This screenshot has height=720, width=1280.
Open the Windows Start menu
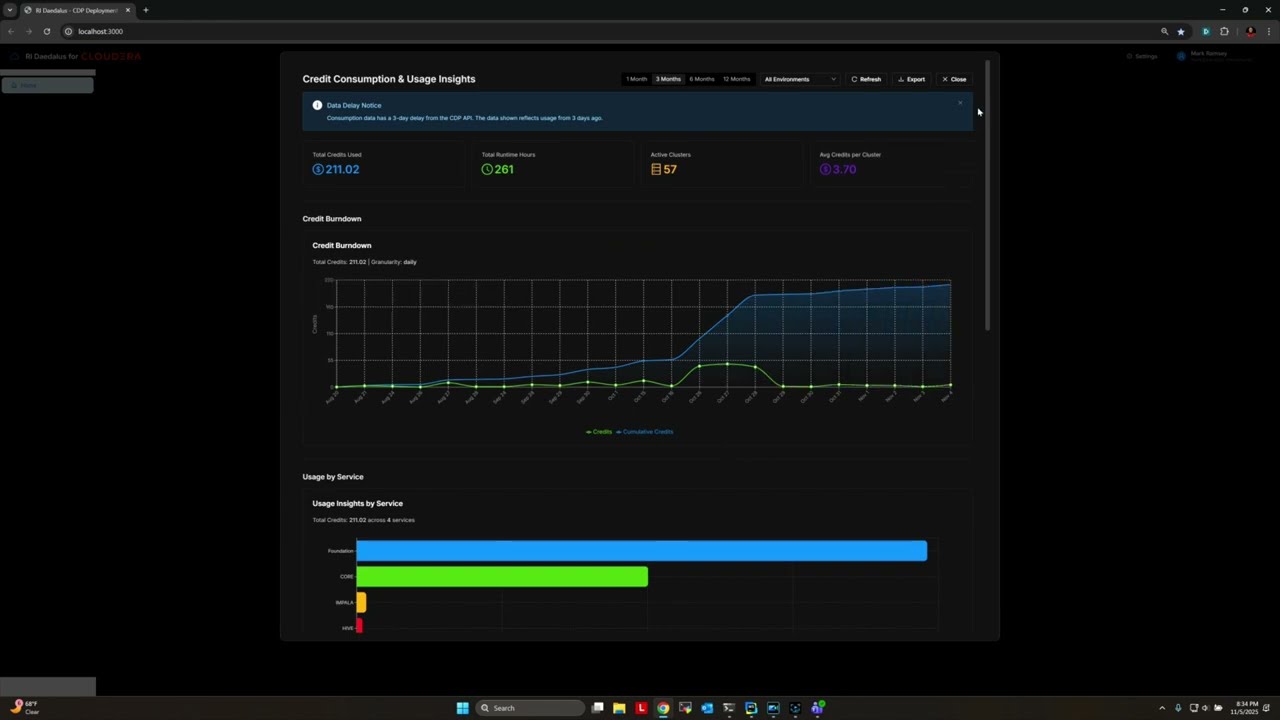(x=462, y=708)
